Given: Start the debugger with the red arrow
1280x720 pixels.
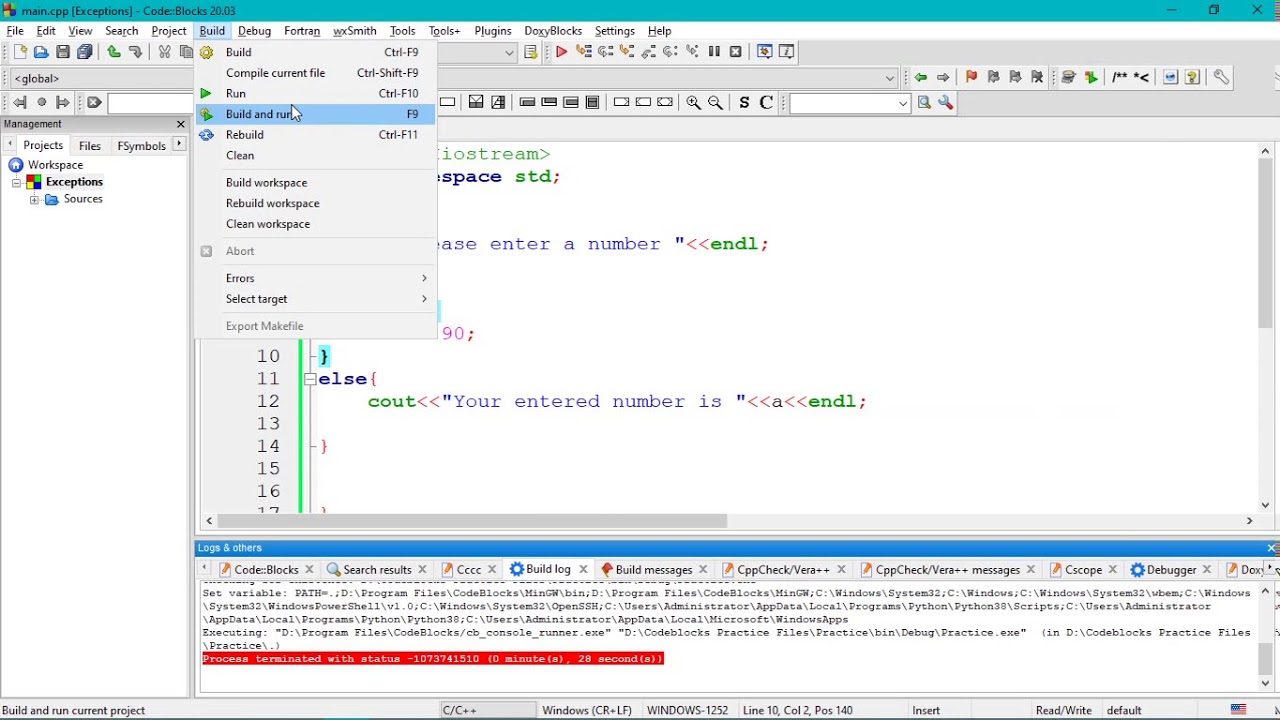Looking at the screenshot, I should pos(562,52).
